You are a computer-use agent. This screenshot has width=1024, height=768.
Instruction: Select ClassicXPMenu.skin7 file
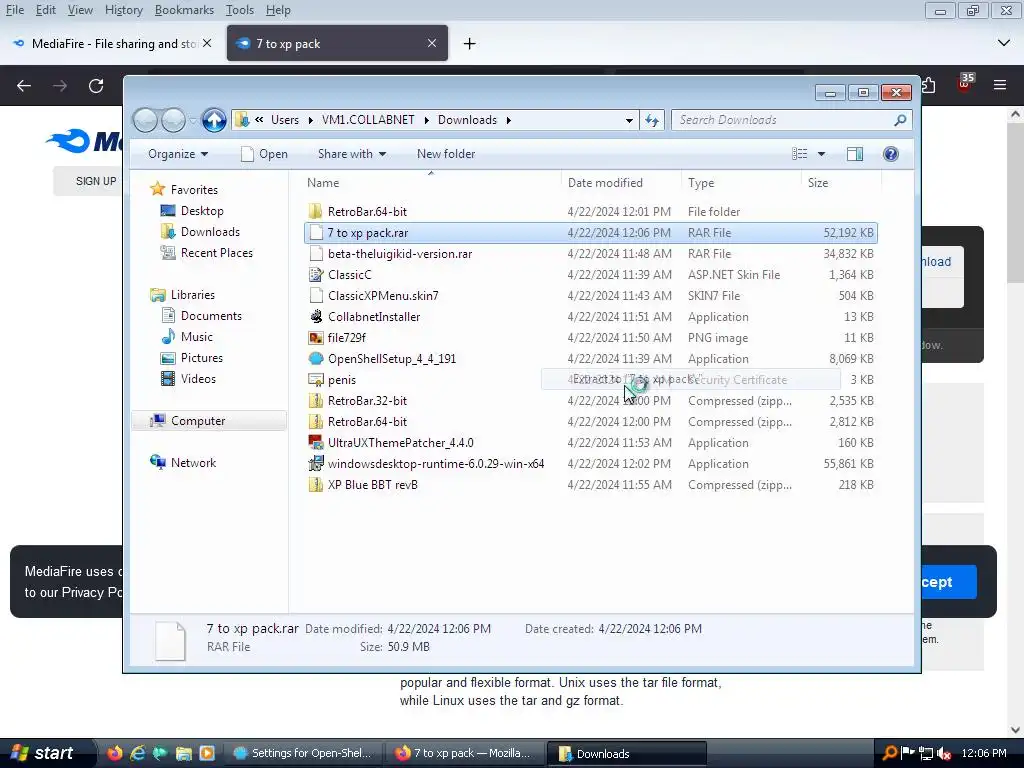[383, 296]
